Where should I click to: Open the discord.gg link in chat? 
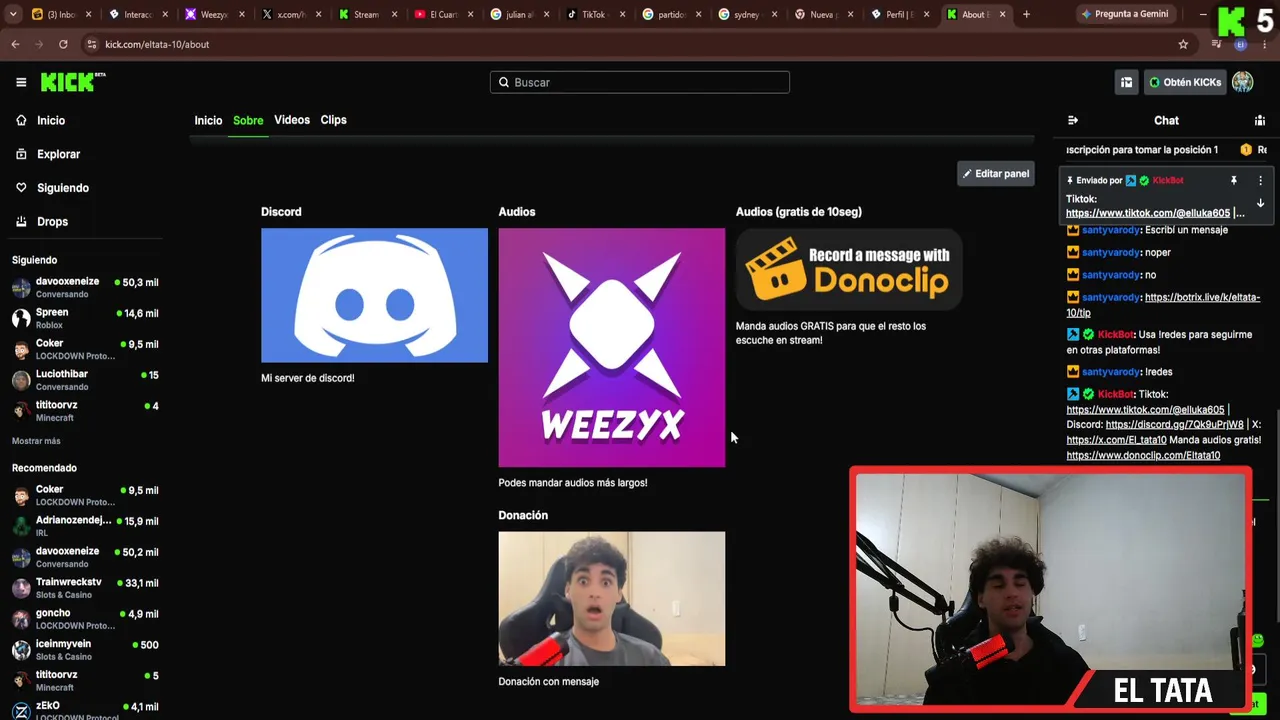click(1174, 424)
